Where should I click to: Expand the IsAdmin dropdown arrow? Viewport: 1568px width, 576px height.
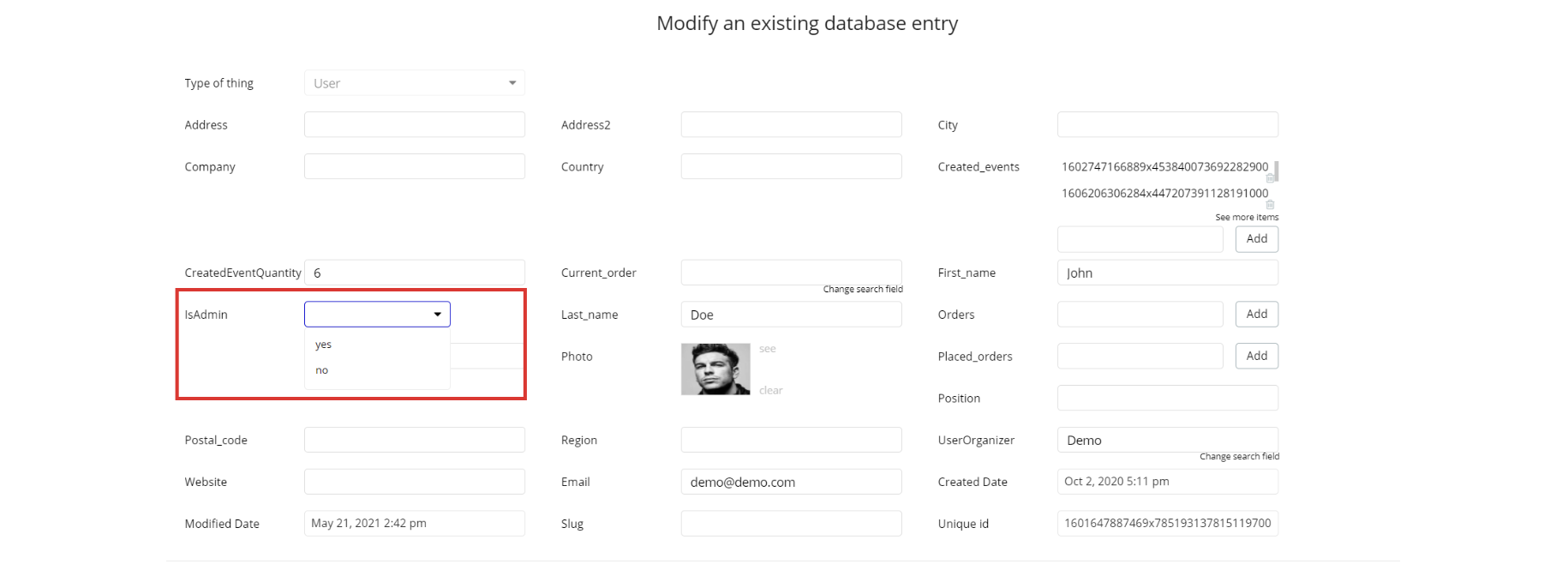point(437,315)
